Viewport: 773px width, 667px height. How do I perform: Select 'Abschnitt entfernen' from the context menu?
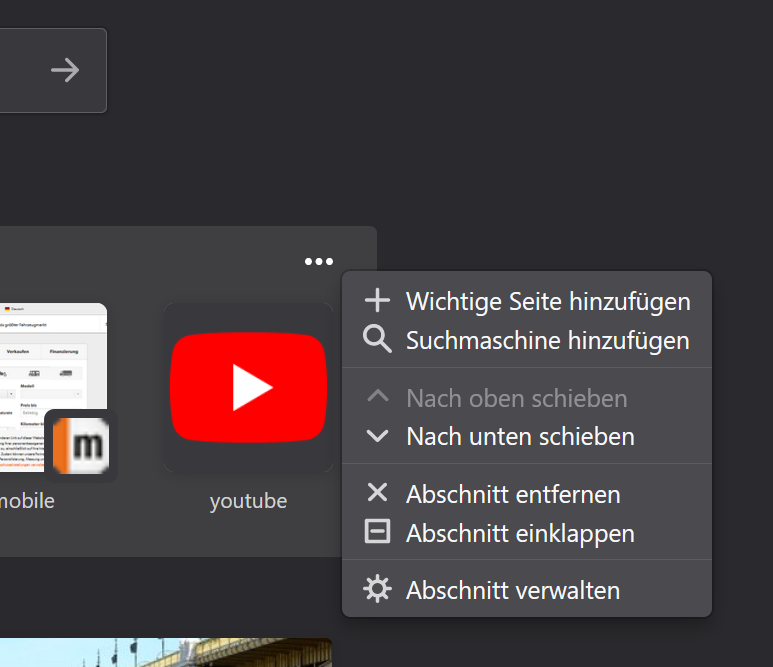pos(527,494)
